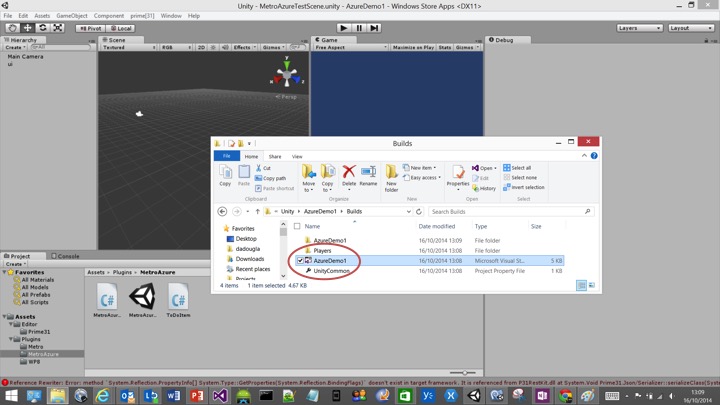Uncheck the AzureDemo1 solution file checkbox
Image resolution: width=720 pixels, height=405 pixels.
coord(300,261)
